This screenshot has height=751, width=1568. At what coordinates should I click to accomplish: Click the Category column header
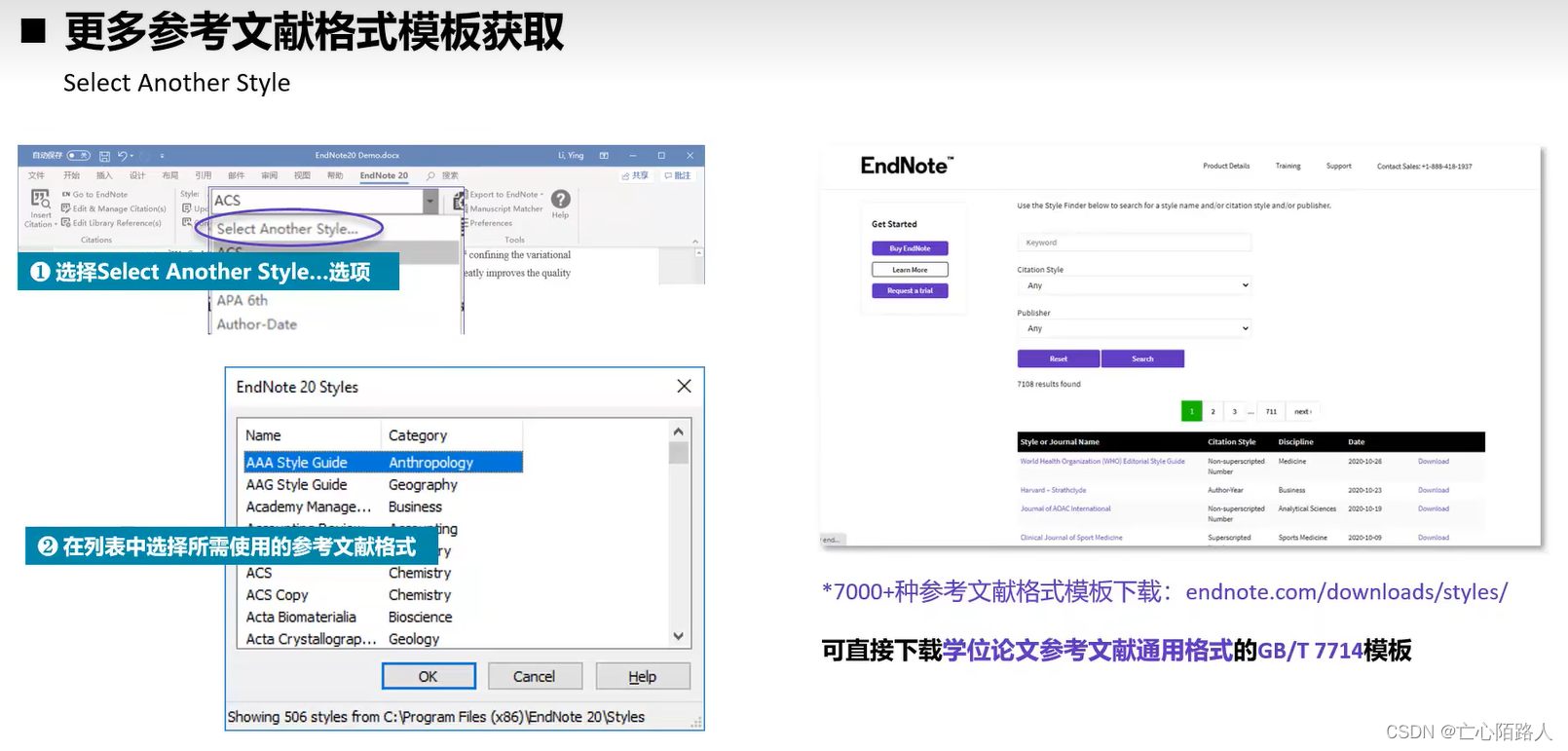click(452, 435)
